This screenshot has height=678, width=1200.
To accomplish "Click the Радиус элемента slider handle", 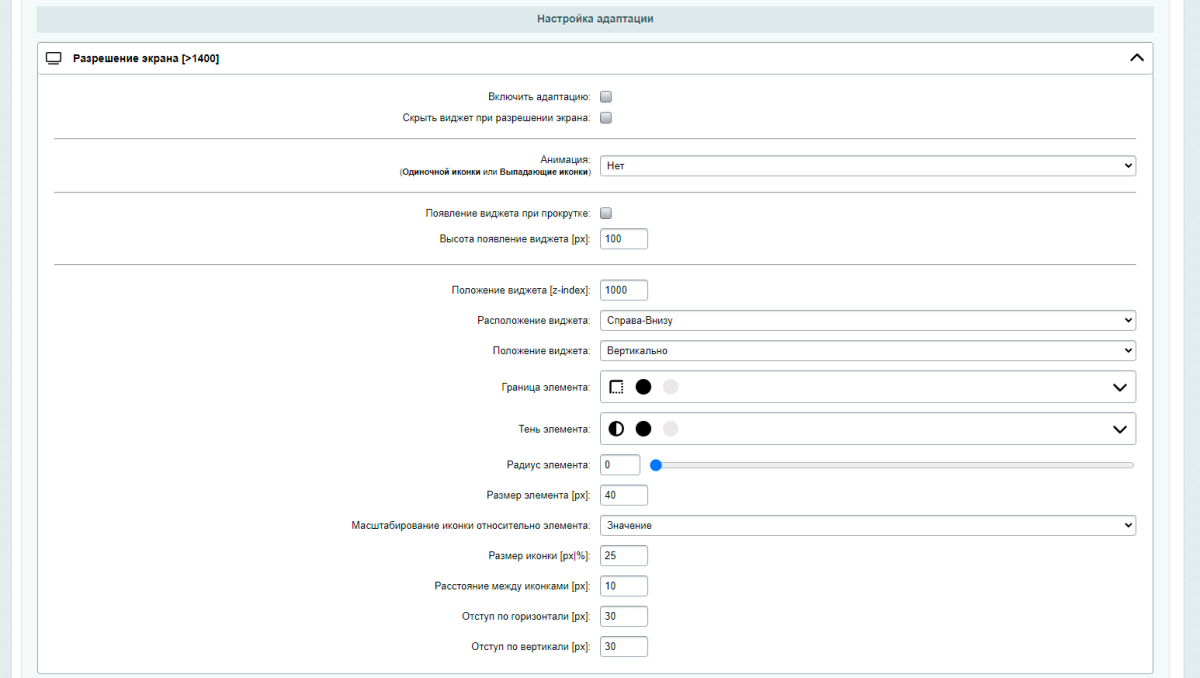I will (x=656, y=465).
